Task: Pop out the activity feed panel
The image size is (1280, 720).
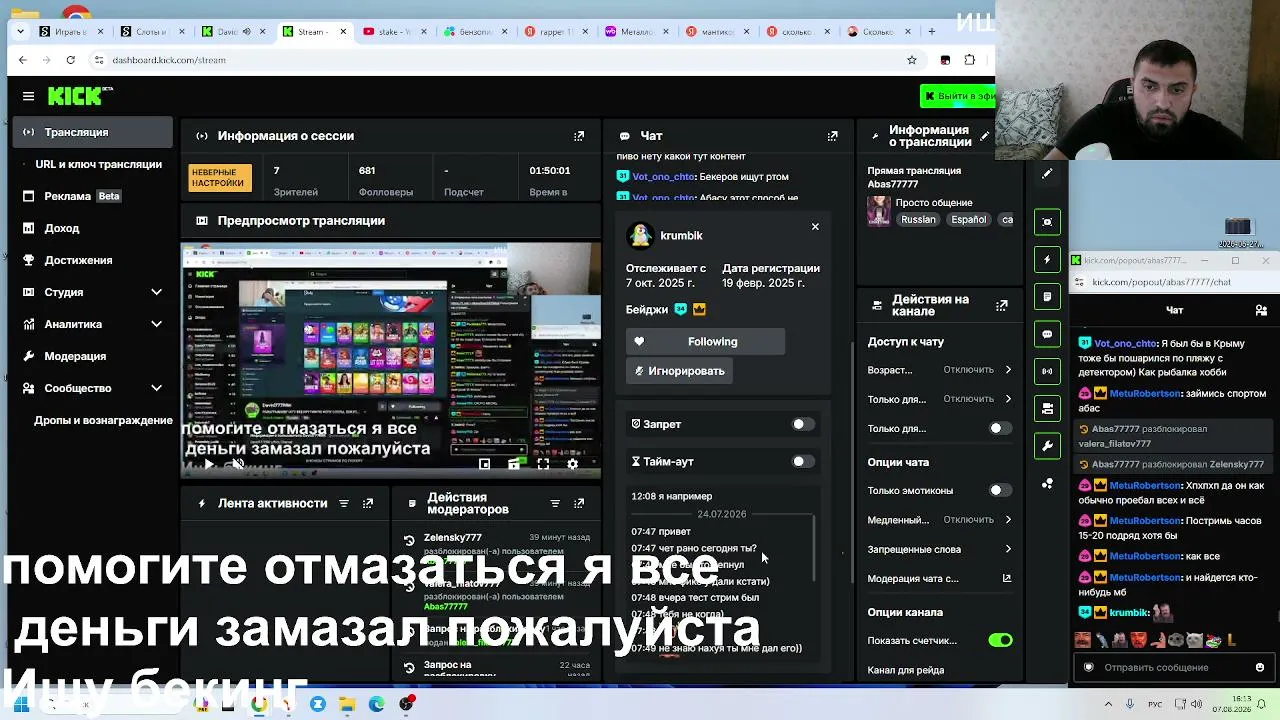Action: 368,503
